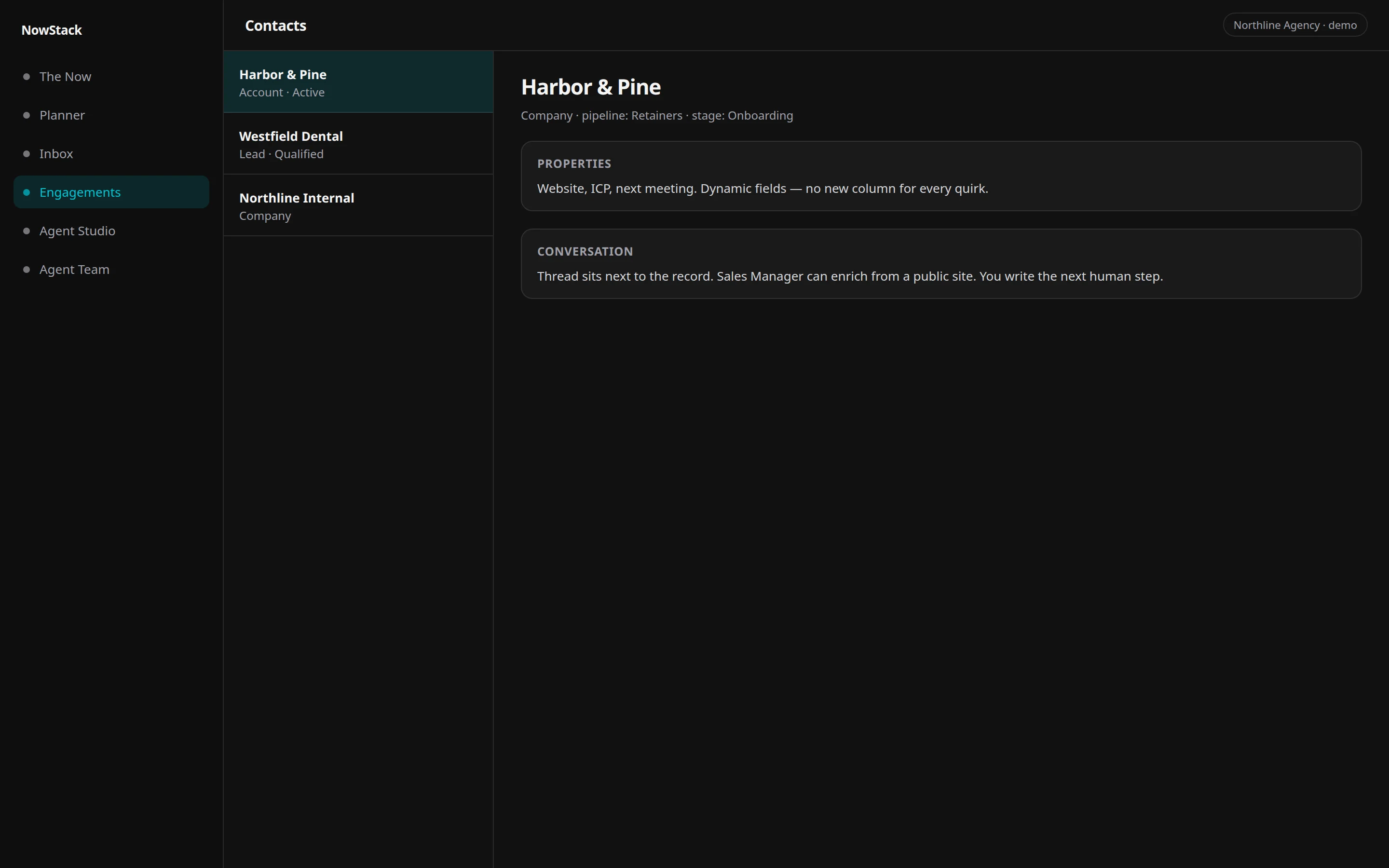Click the NowStack logo text
This screenshot has height=868, width=1389.
52,30
